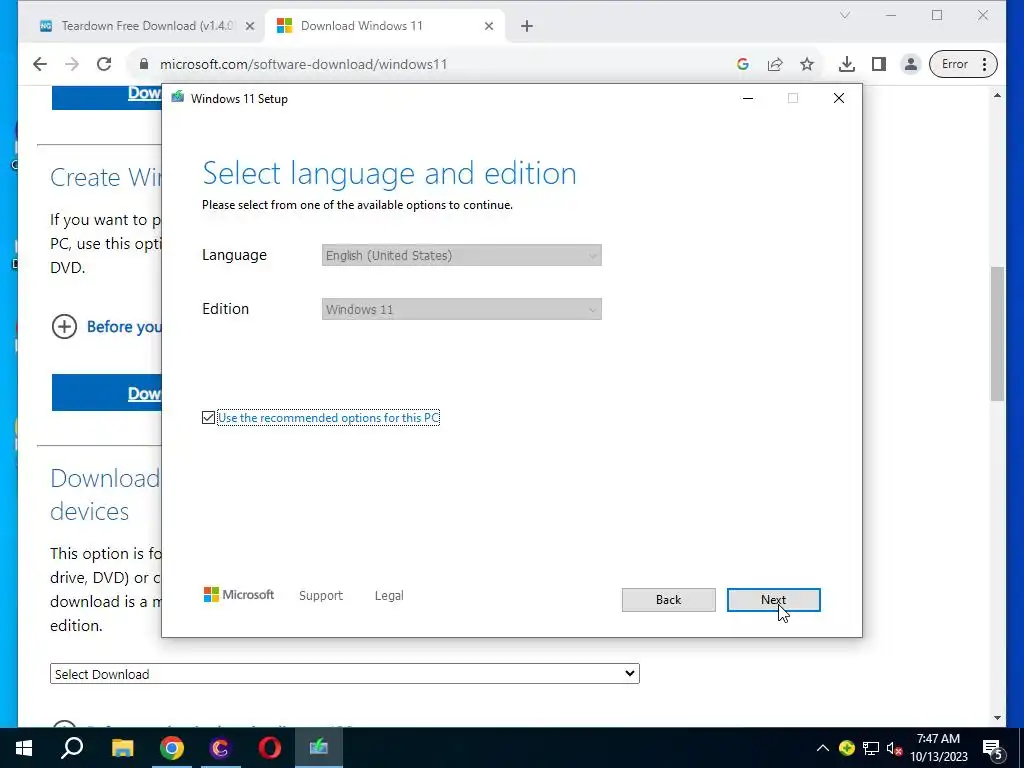The height and width of the screenshot is (768, 1024).
Task: Click the Back button in Setup
Action: click(x=668, y=600)
